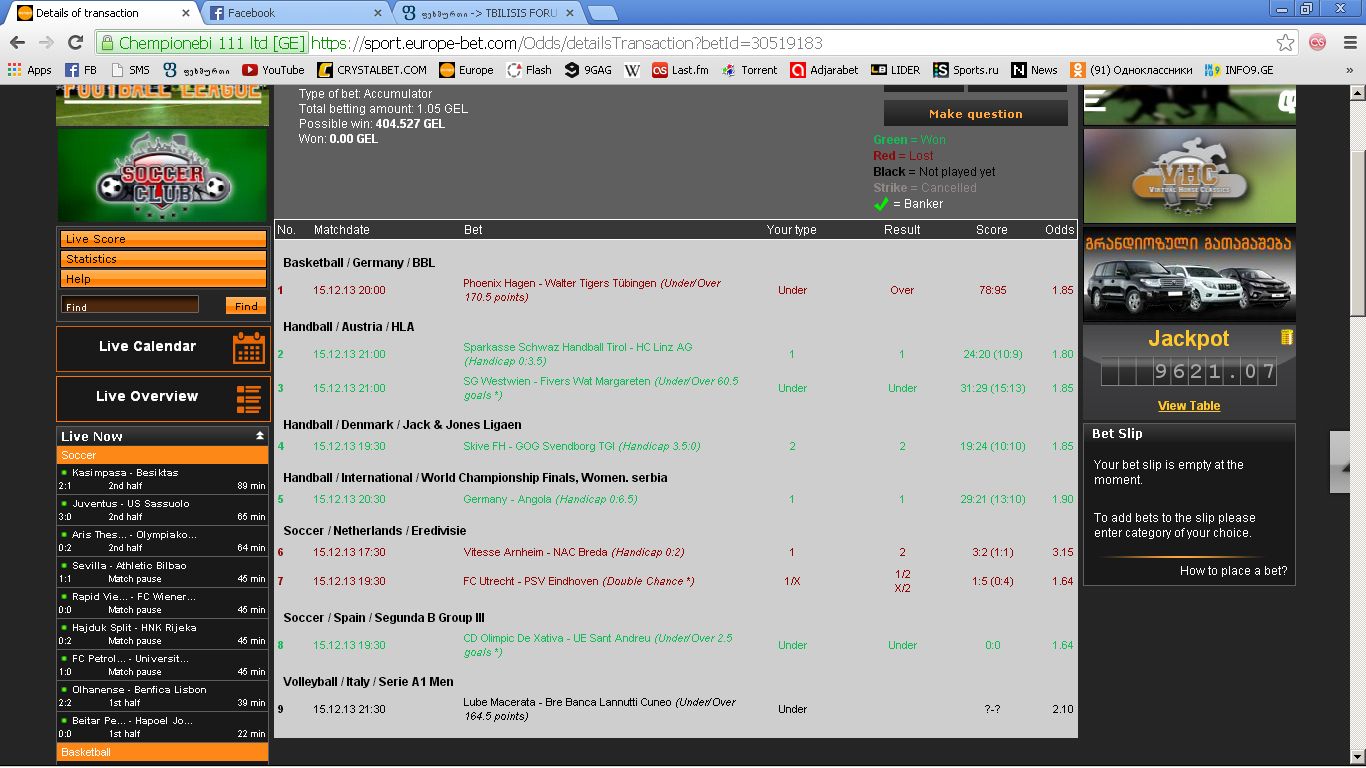
Task: Select the Germany - Angola handicap bet
Action: point(550,499)
